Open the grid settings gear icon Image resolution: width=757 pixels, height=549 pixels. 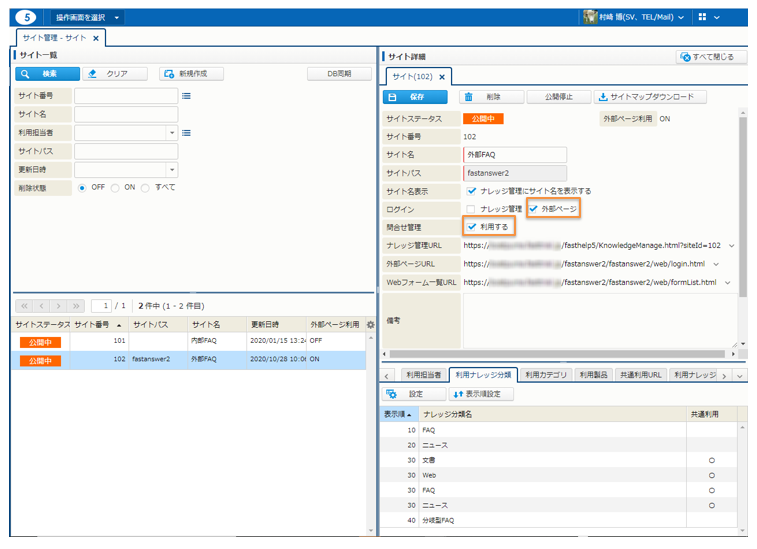[370, 325]
